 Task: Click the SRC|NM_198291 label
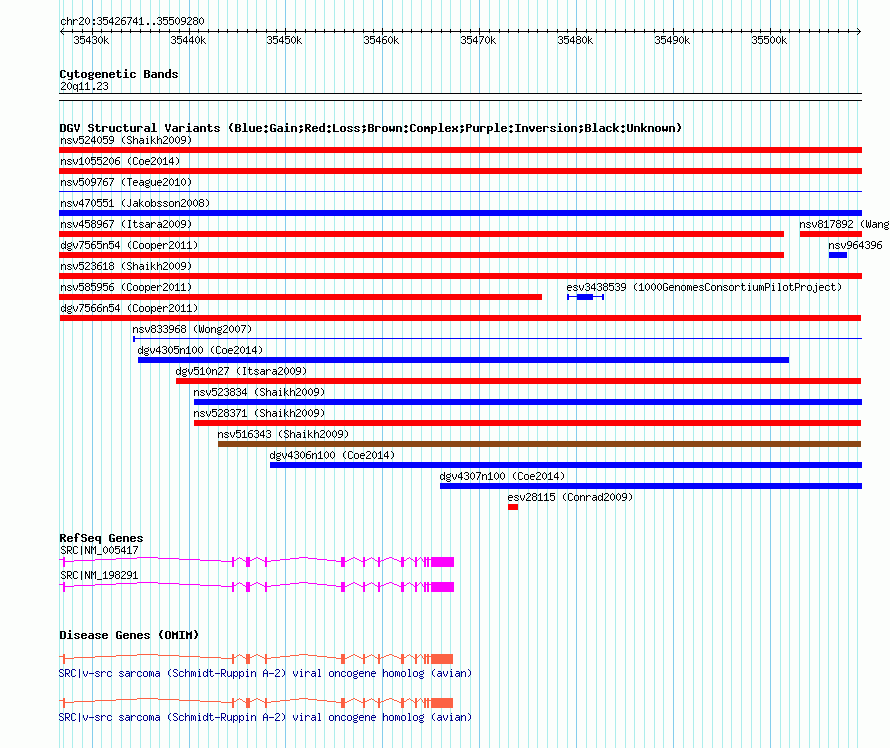coord(99,575)
